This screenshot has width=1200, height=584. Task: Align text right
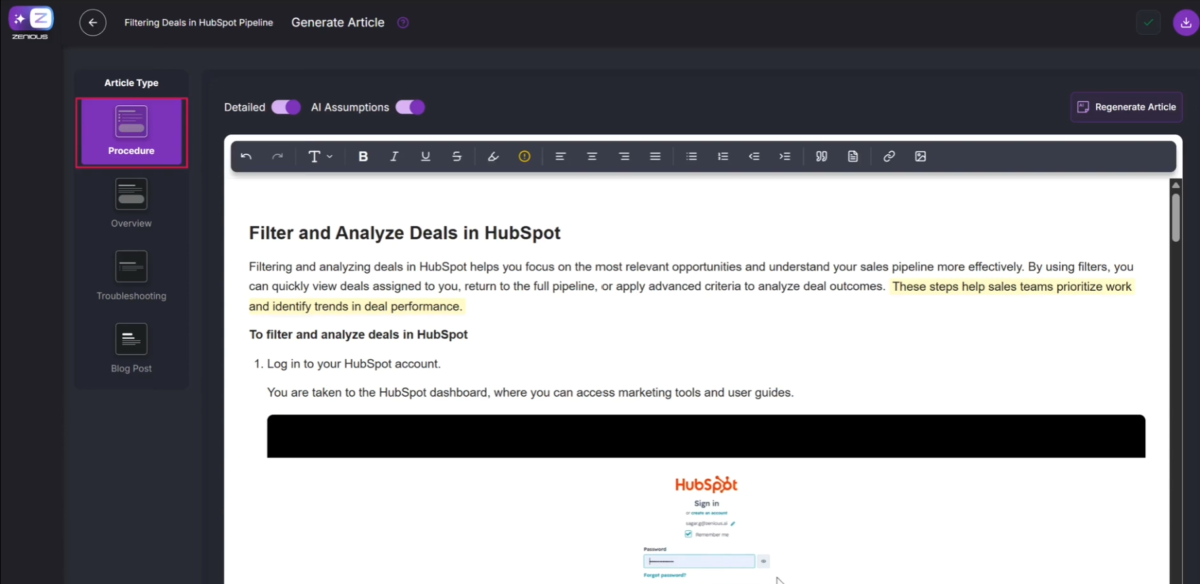pos(624,157)
